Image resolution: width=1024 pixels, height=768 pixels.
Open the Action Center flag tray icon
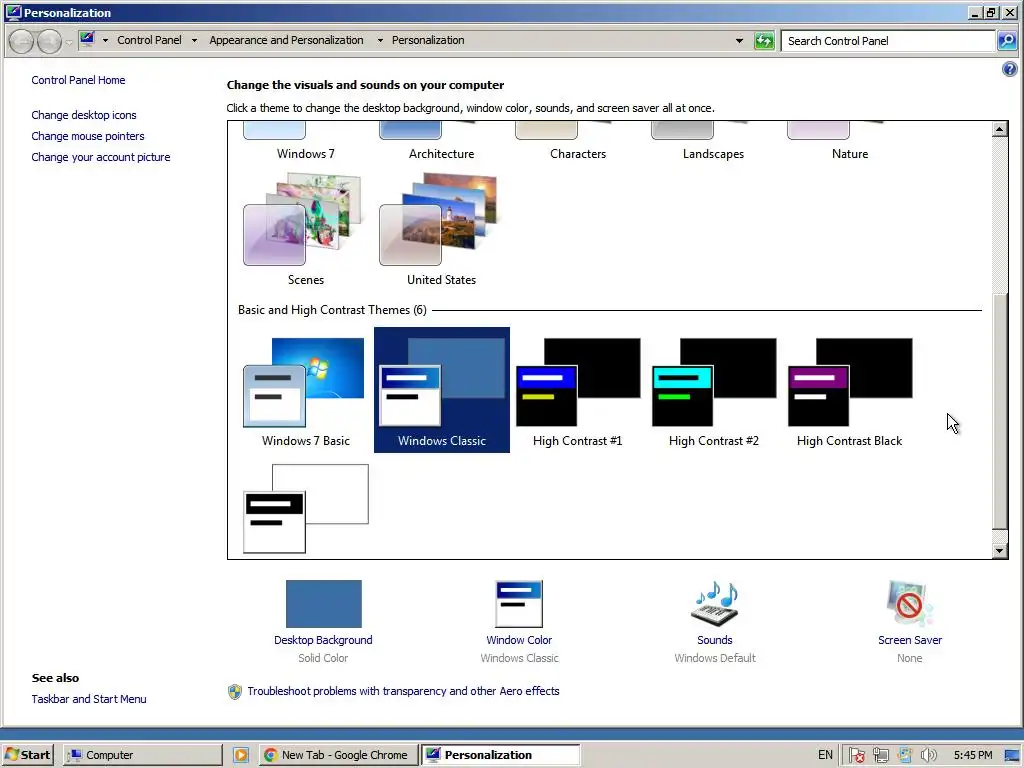tap(857, 755)
